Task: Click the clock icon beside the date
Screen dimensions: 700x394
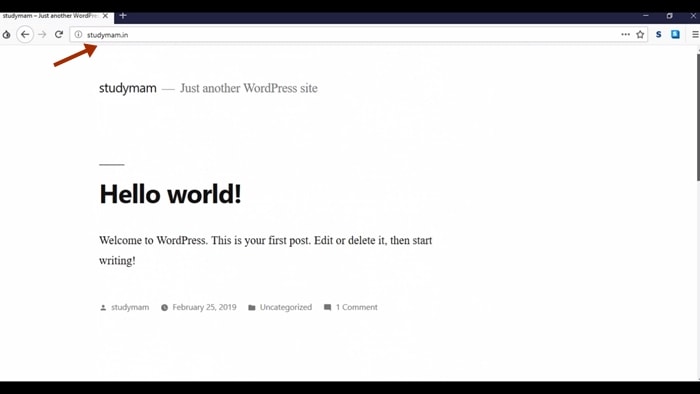Action: pyautogui.click(x=164, y=307)
